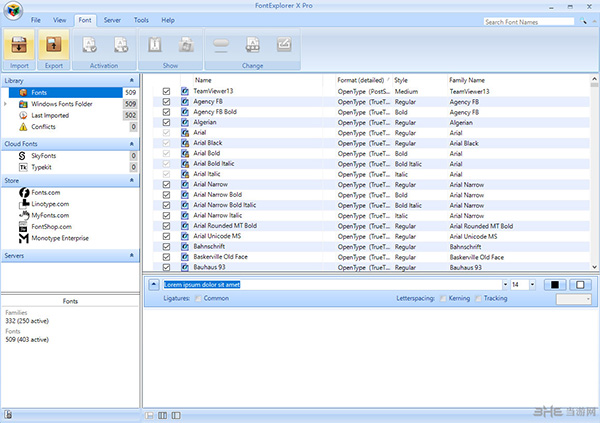Uncheck the TeamViewer13 font checkbox
Screen dimensions: 600x423
166,91
